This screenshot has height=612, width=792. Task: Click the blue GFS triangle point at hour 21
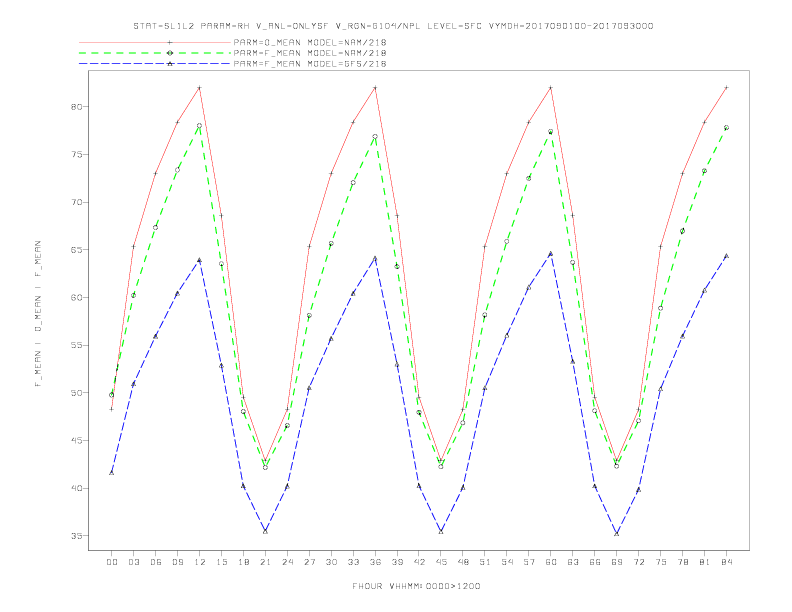[265, 531]
